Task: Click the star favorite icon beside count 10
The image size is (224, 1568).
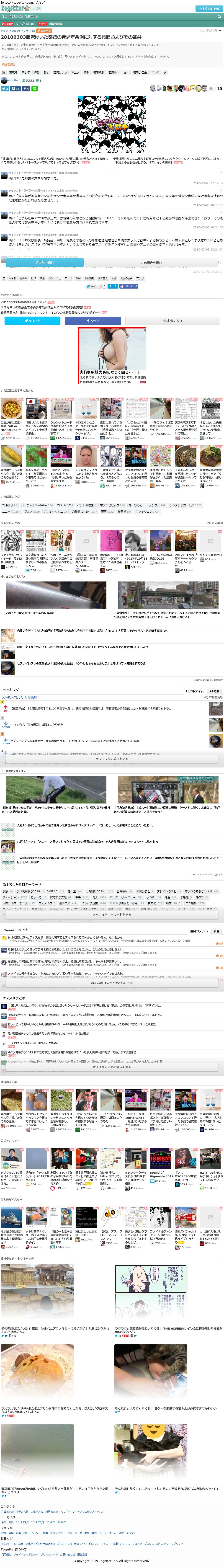Action: (x=211, y=88)
